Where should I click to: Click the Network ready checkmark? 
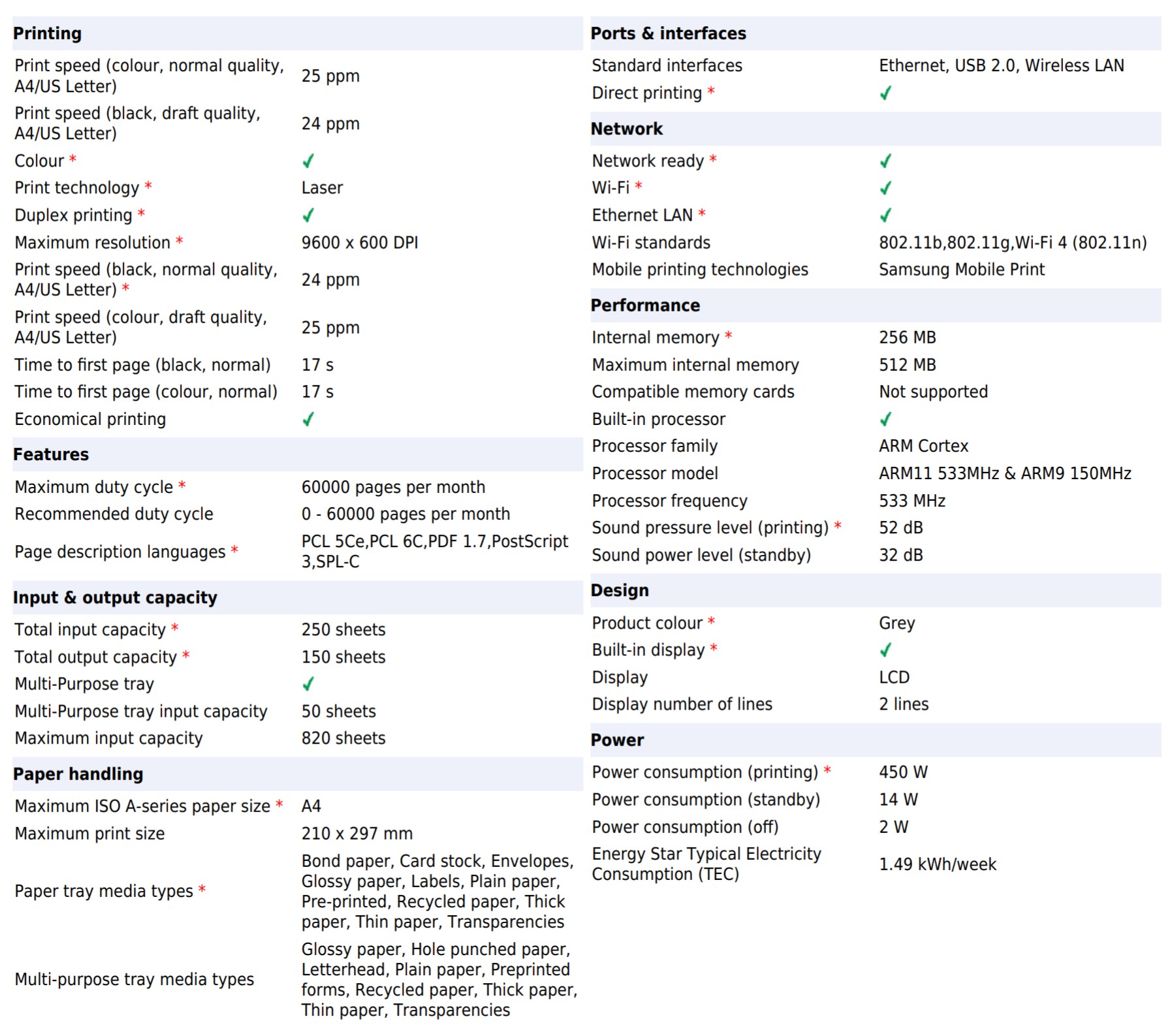(885, 161)
